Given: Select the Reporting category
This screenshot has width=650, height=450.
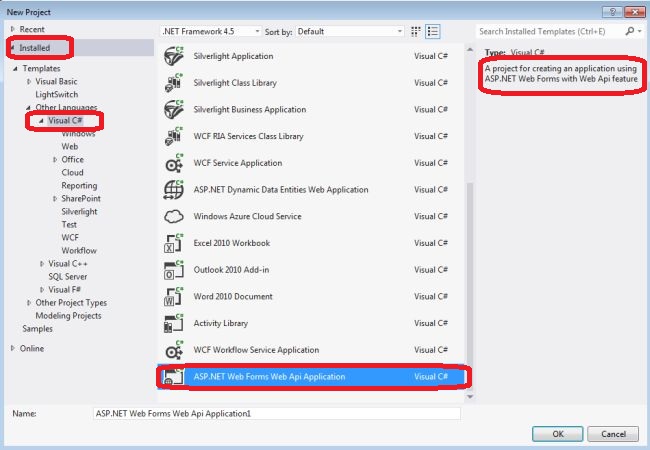Looking at the screenshot, I should tap(79, 186).
